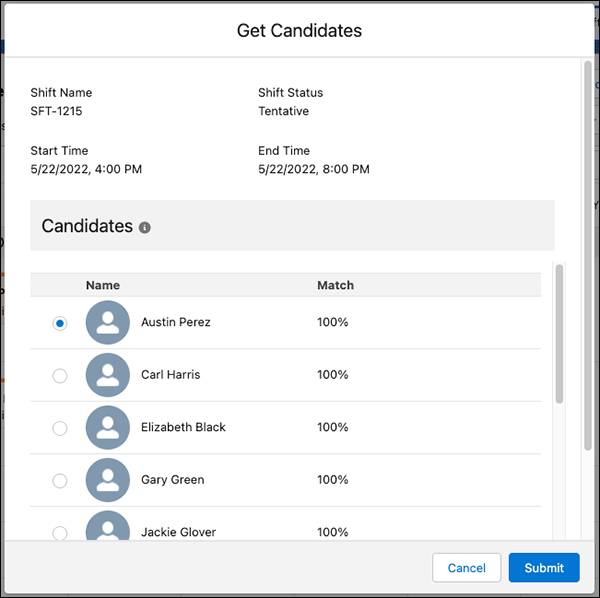
Task: Select the Elizabeth Black radio button
Action: tap(60, 428)
